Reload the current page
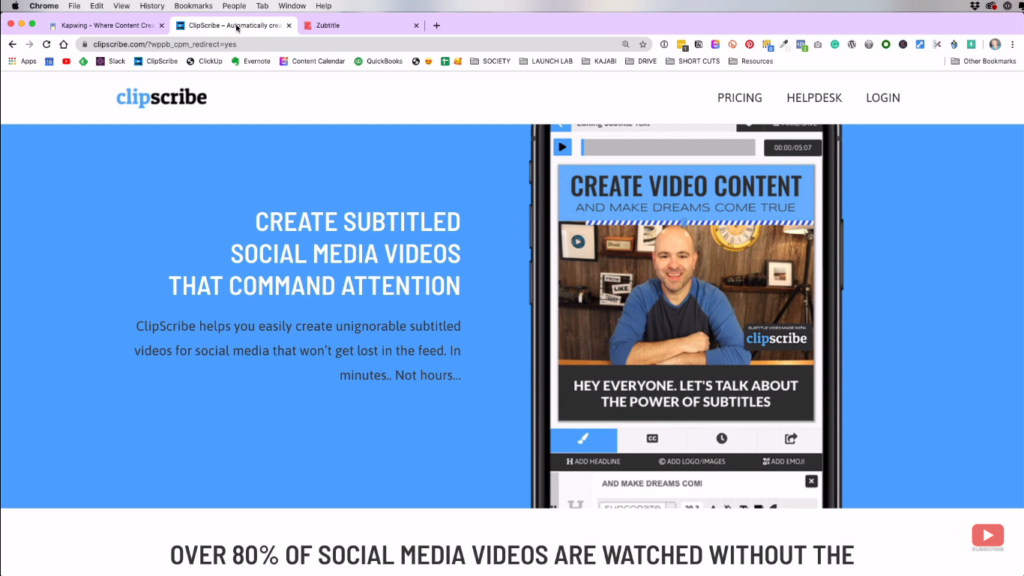1024x576 pixels. (46, 44)
